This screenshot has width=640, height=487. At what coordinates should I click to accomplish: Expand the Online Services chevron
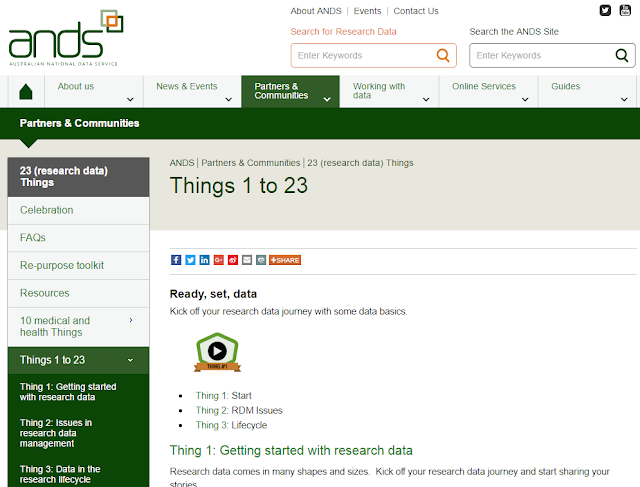(x=525, y=99)
